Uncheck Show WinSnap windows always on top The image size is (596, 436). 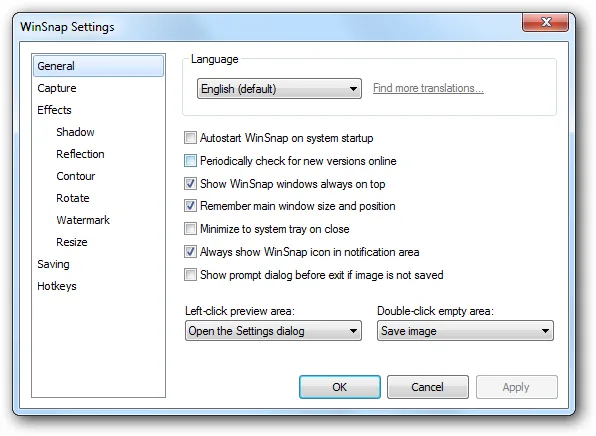pyautogui.click(x=190, y=184)
